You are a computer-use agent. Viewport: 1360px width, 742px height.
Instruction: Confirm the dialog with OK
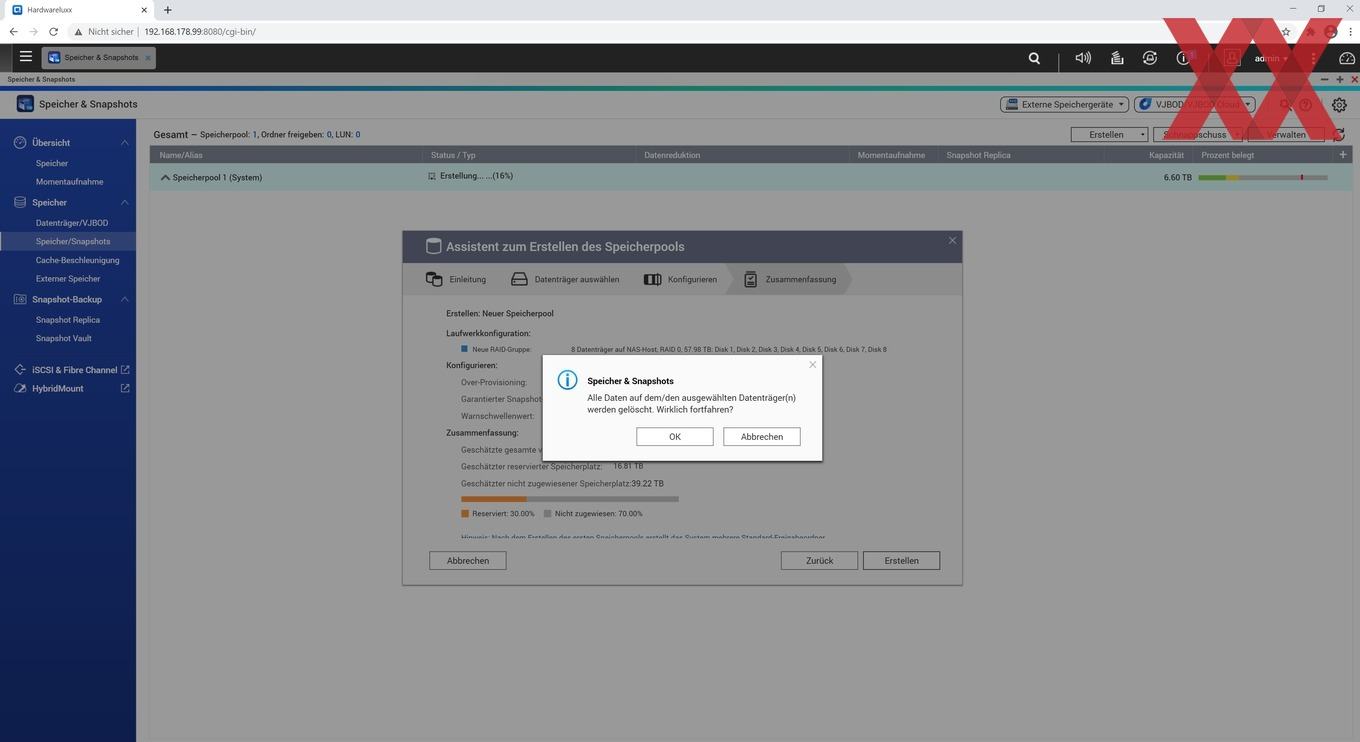click(x=675, y=437)
